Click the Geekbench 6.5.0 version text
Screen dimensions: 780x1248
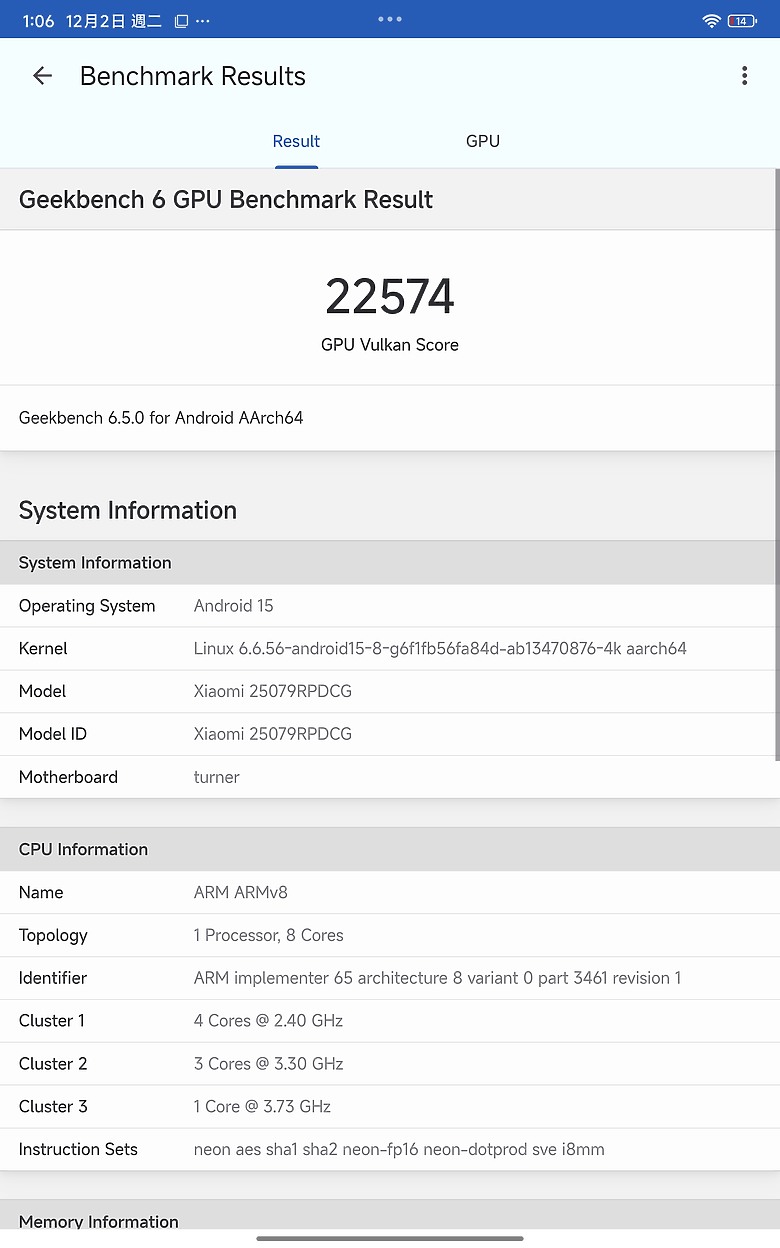(161, 417)
